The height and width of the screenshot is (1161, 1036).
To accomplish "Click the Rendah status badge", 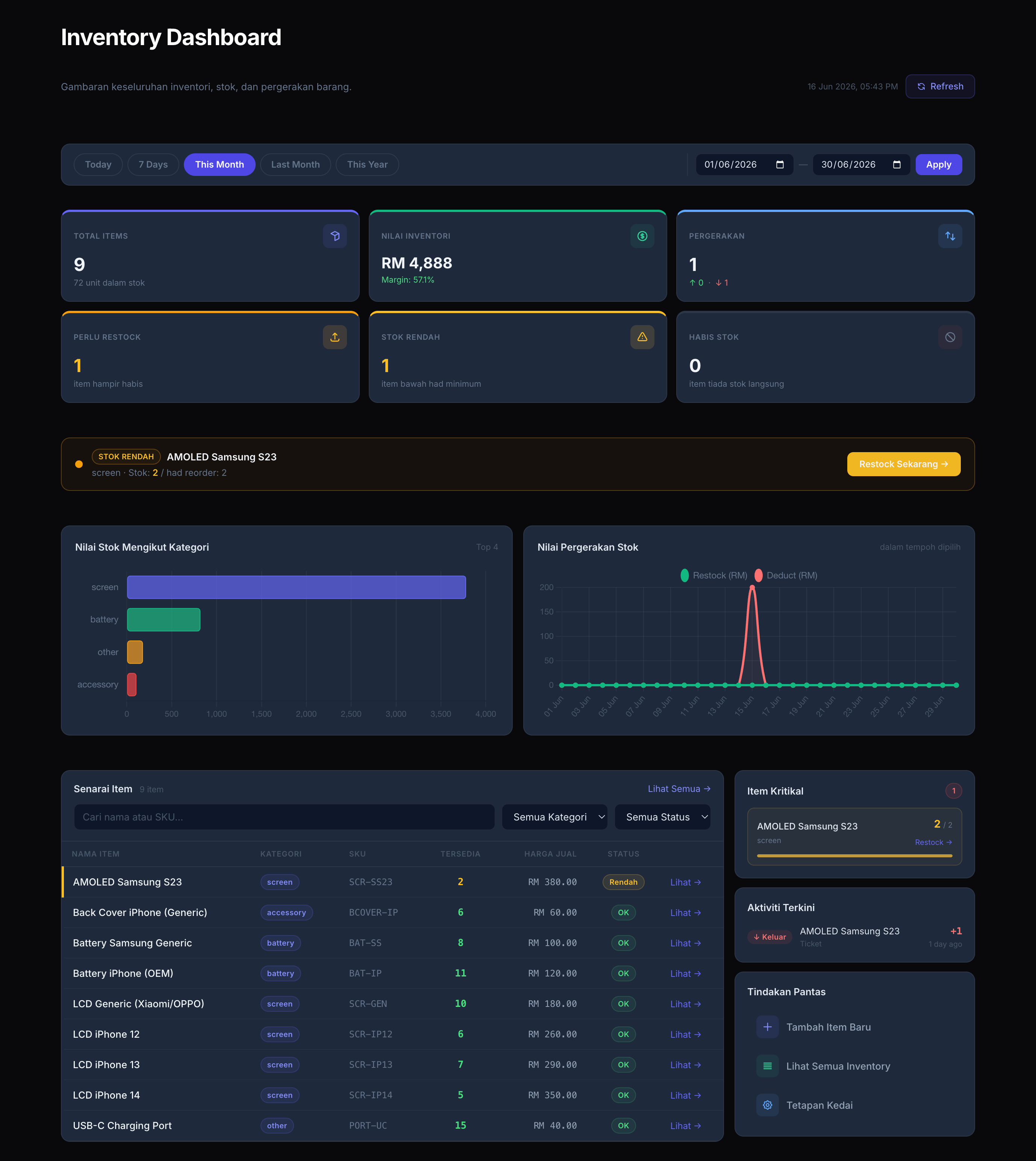I will click(623, 882).
